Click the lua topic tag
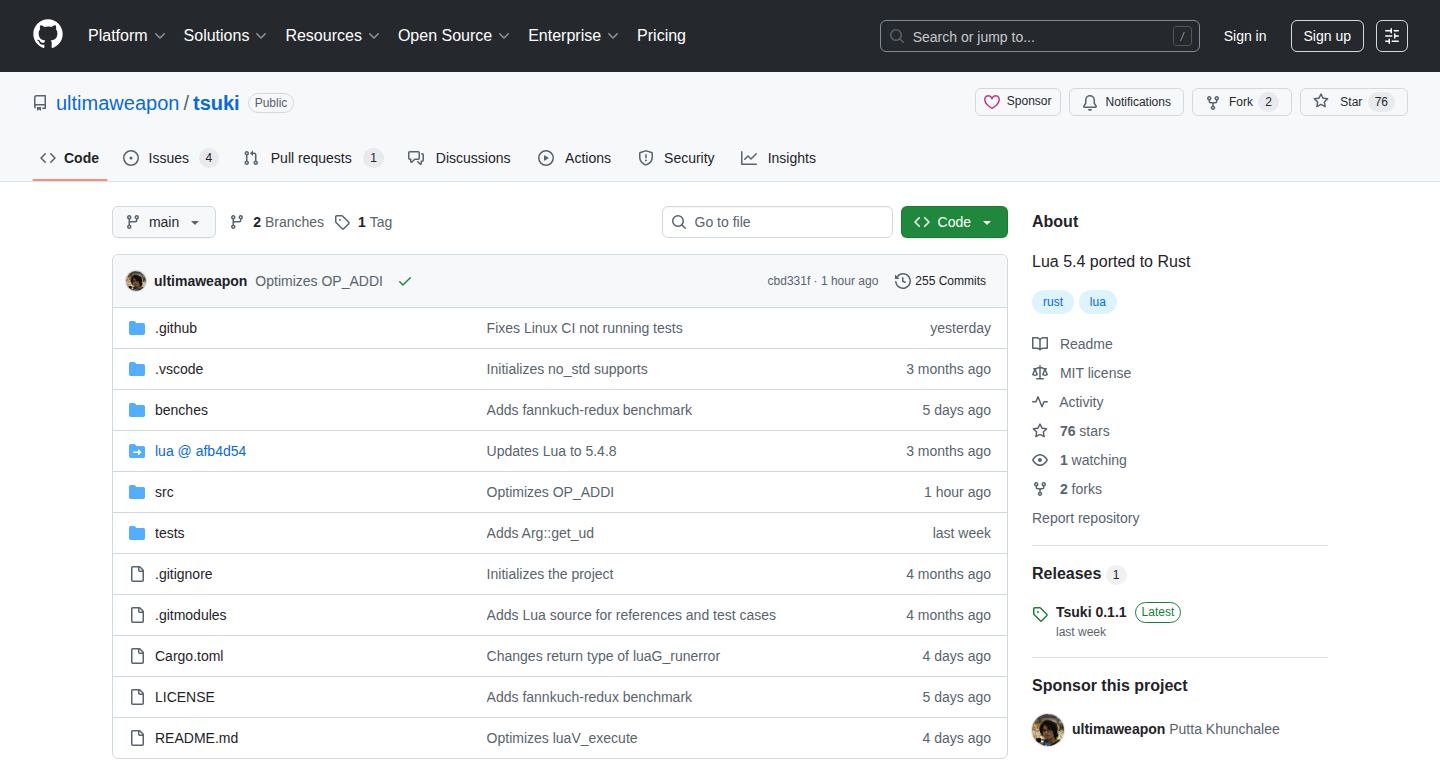This screenshot has height=761, width=1440. tap(1098, 302)
